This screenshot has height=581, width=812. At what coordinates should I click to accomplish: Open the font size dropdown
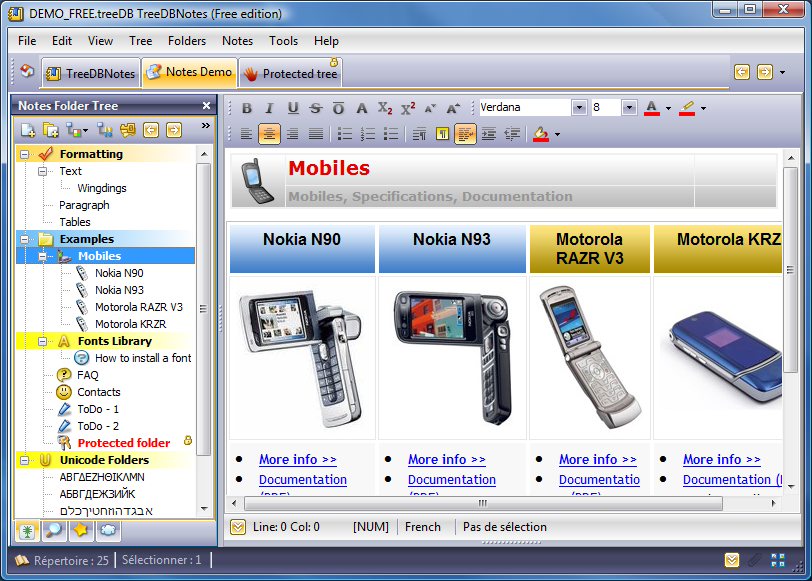[629, 108]
